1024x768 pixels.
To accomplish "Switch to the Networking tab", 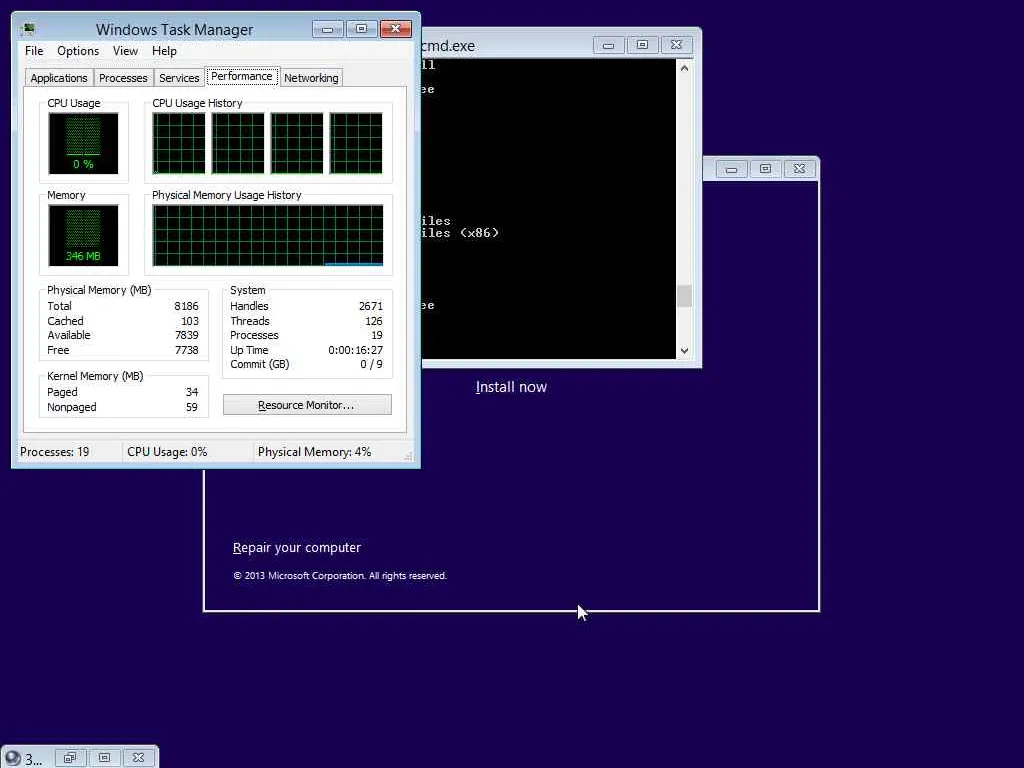I will coord(311,78).
